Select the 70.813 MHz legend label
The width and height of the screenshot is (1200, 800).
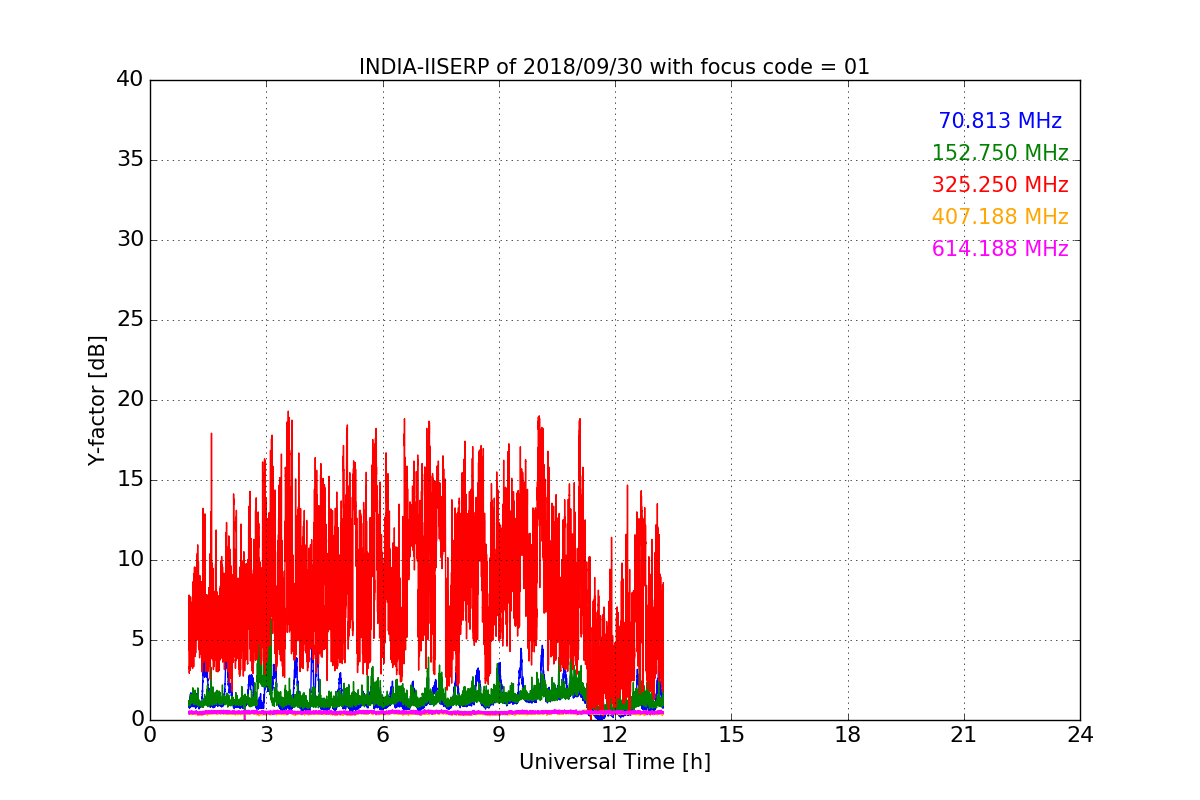tap(1000, 121)
